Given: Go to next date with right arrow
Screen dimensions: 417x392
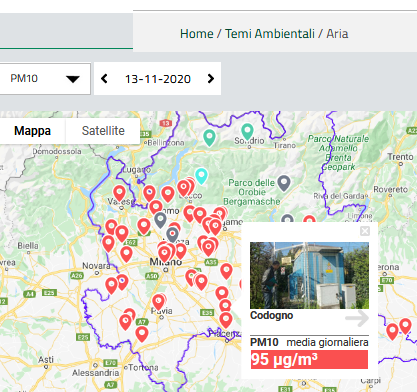Looking at the screenshot, I should [210, 79].
